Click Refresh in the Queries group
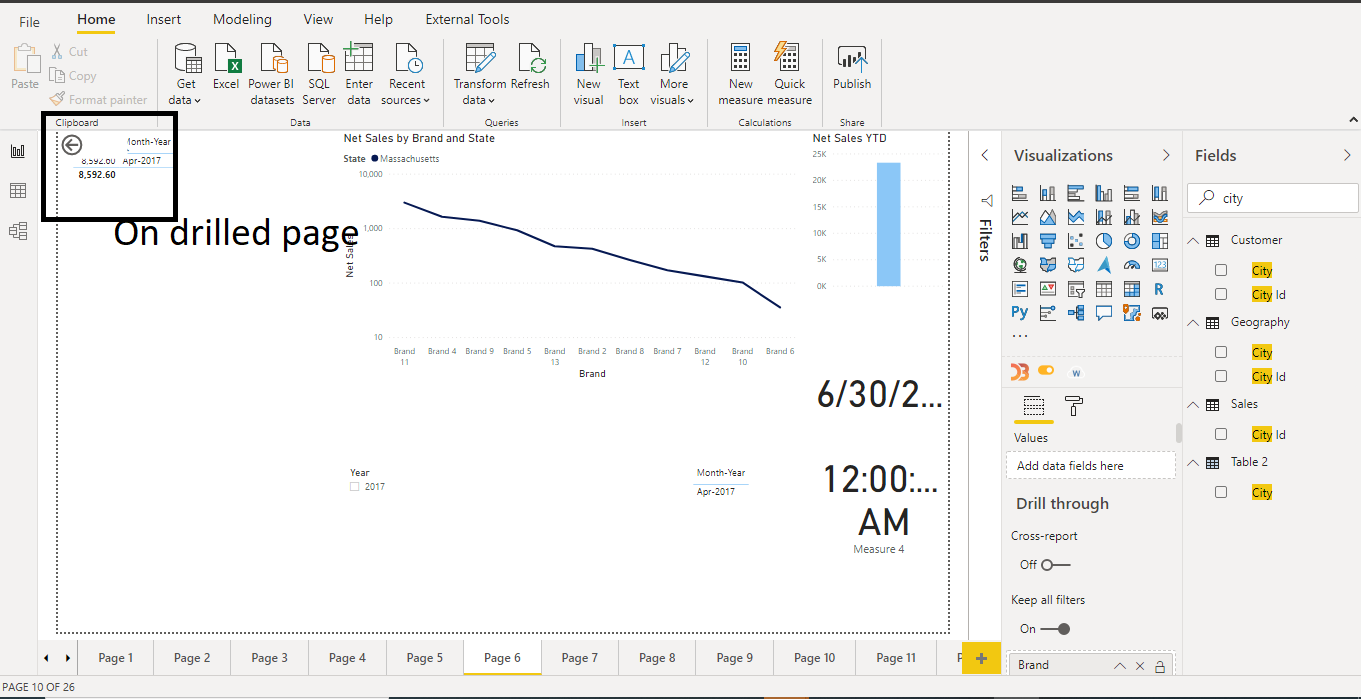Viewport: 1361px width, 699px height. [x=530, y=67]
